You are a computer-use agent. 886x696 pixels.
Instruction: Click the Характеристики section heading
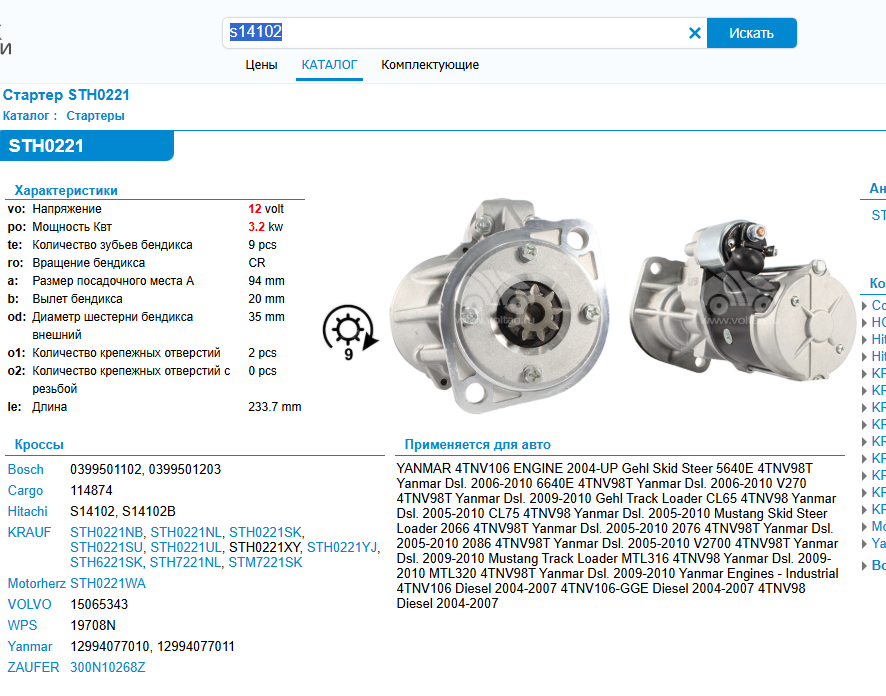[x=66, y=190]
